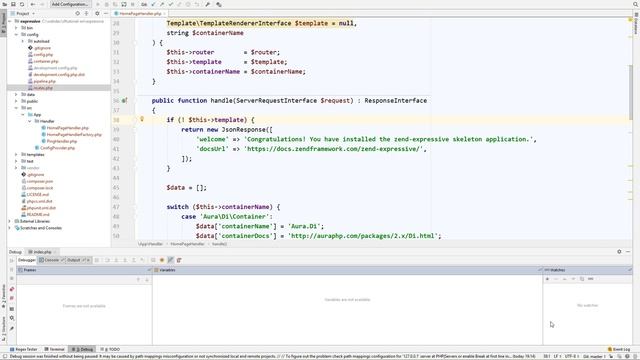This screenshot has height=360, width=640.
Task: Hide the Debug tool window
Action: pos(628,252)
